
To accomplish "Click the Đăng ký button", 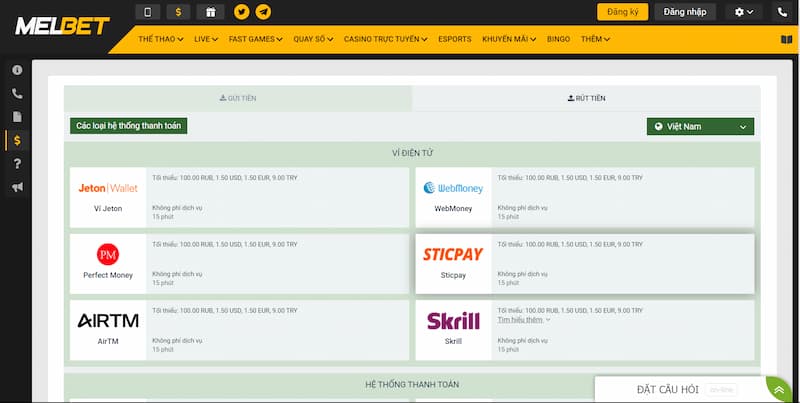I will pos(622,13).
